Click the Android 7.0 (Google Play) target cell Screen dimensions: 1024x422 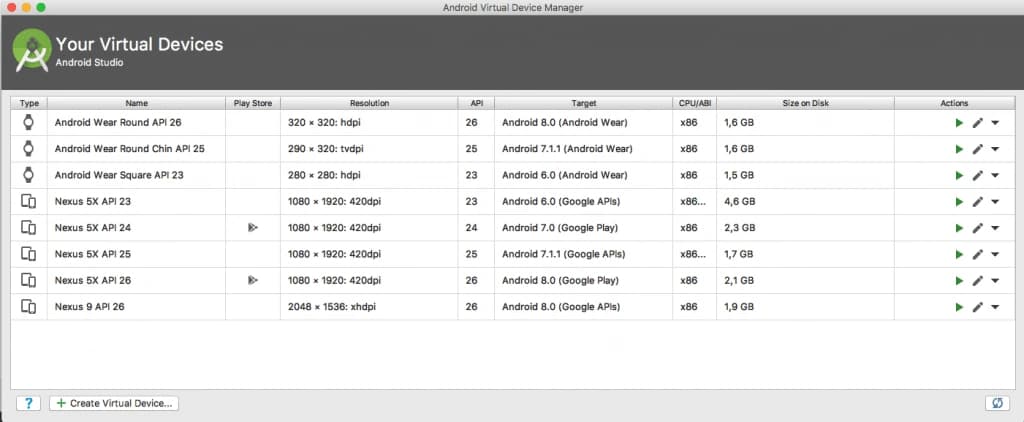(x=584, y=228)
